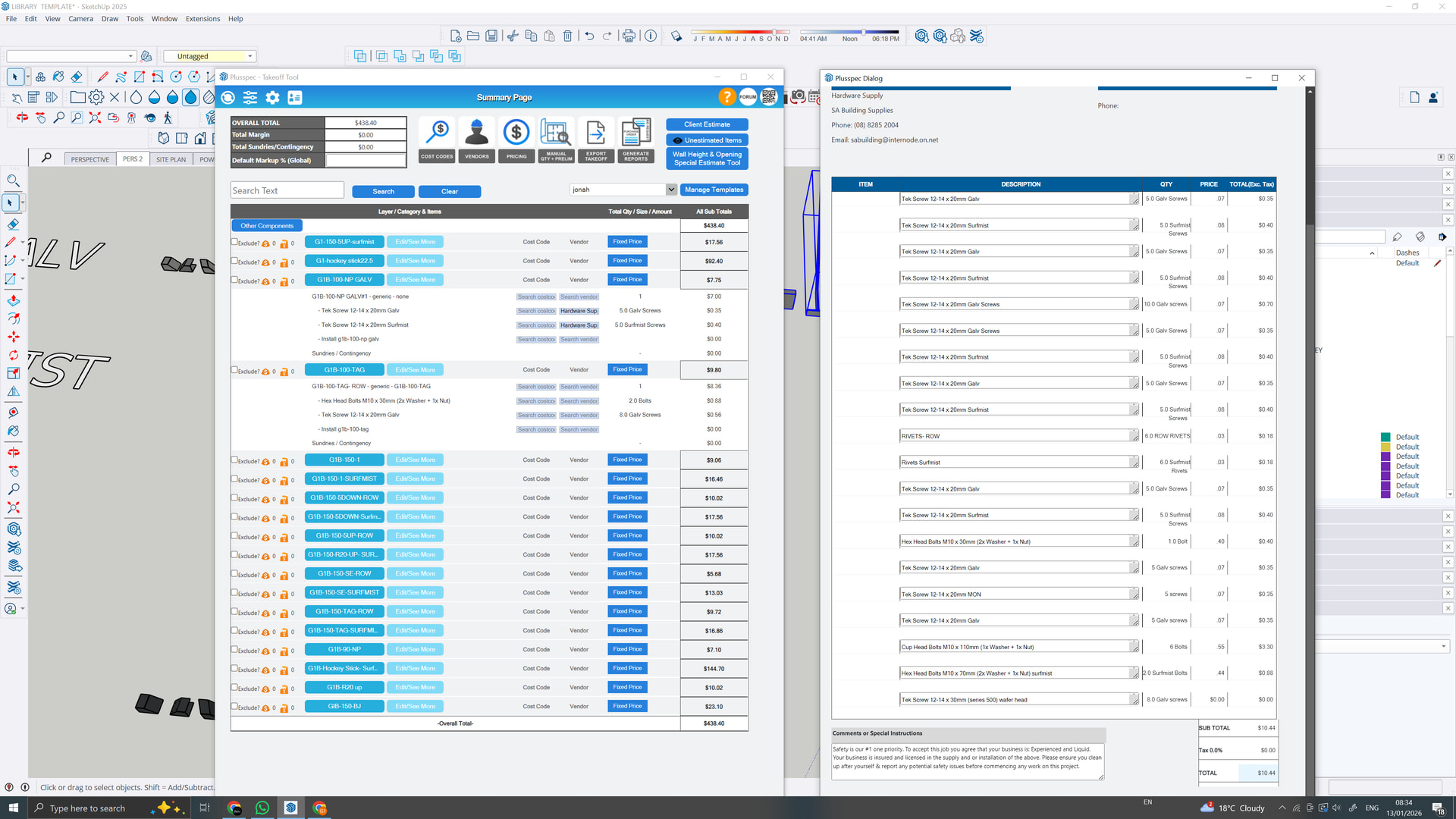Open the Extensions menu

[202, 19]
